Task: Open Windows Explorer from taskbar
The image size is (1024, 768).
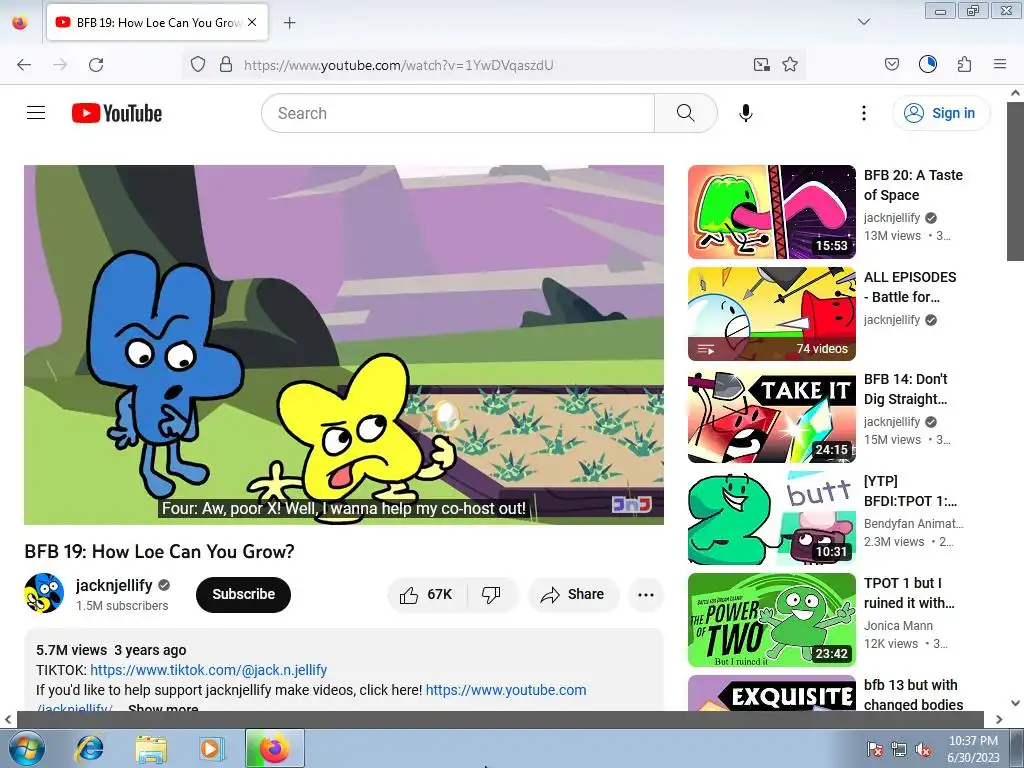Action: click(x=151, y=748)
